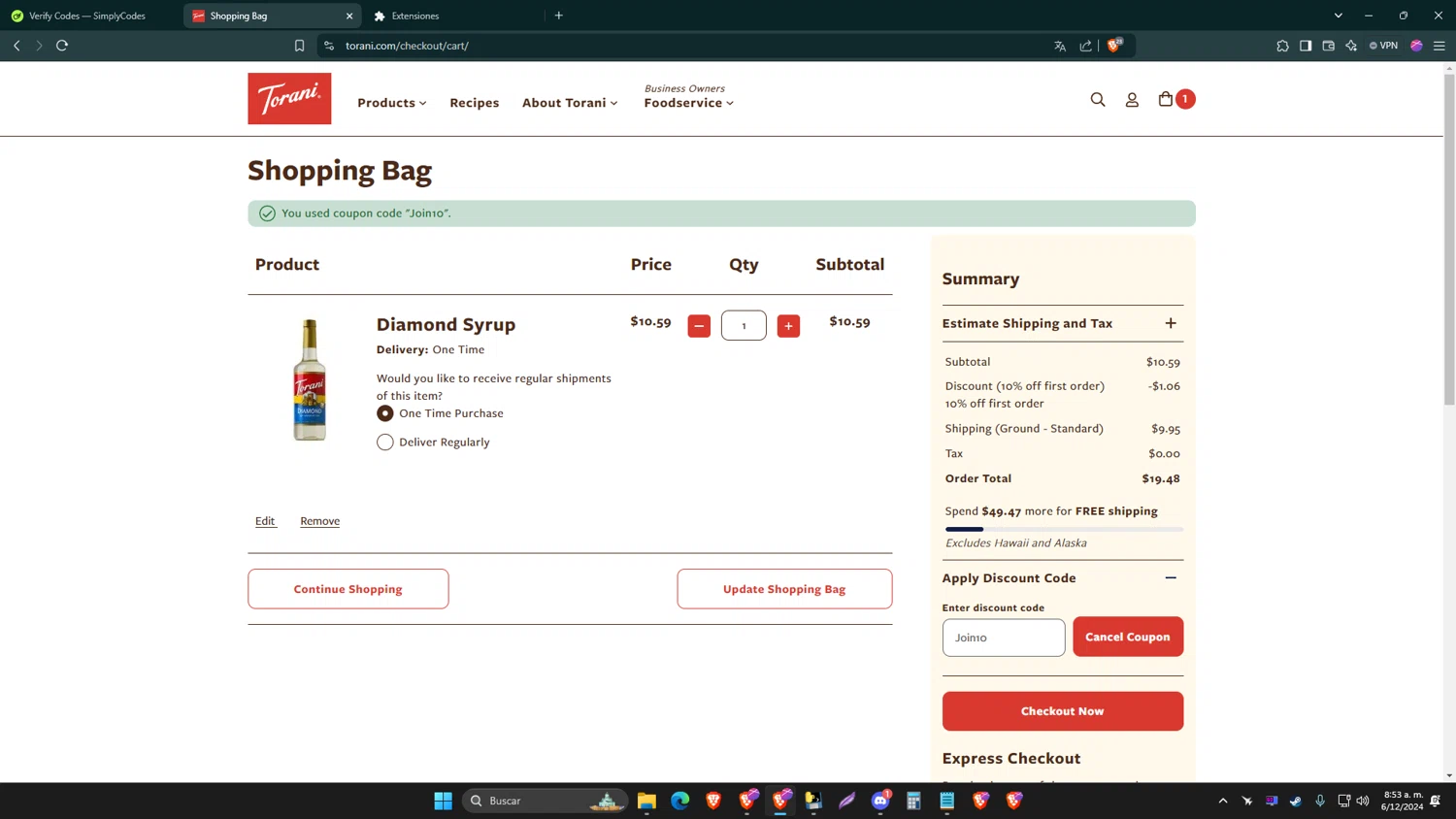1456x819 pixels.
Task: Click the browser address bar URL
Action: (x=407, y=46)
